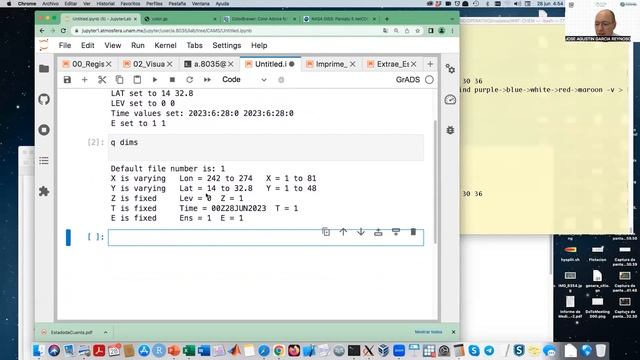Insert a cell below via the cell toolbar
Screen dimensions: 640x360
click(x=396, y=232)
